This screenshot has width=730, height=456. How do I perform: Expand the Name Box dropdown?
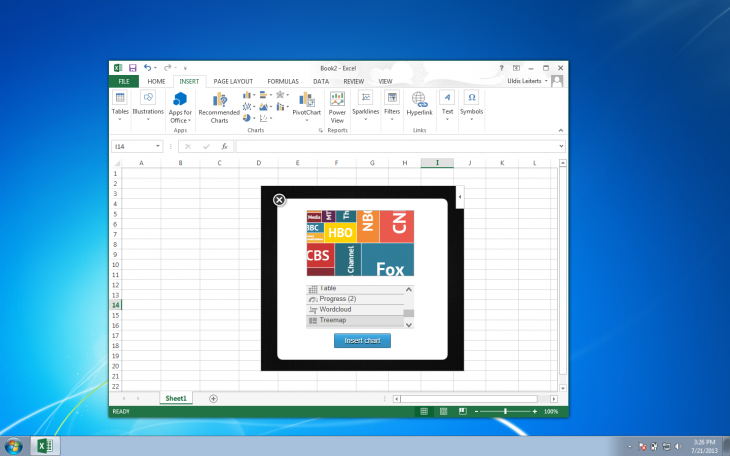(x=158, y=146)
